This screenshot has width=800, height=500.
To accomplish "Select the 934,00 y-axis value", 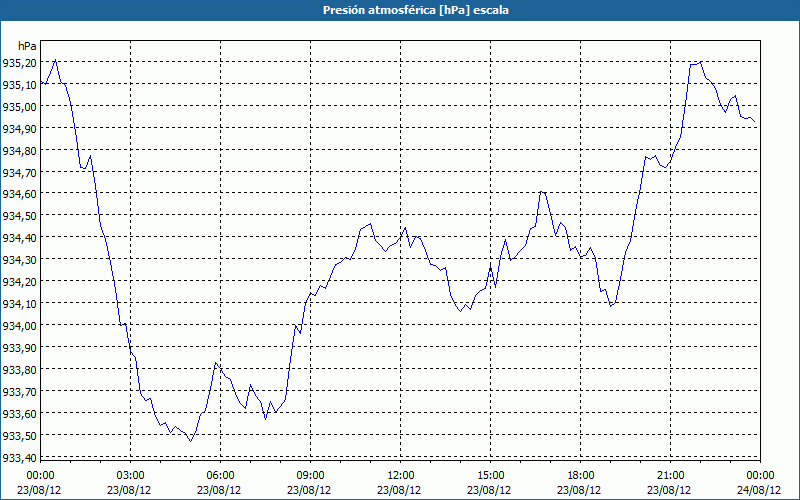I will (x=18, y=326).
